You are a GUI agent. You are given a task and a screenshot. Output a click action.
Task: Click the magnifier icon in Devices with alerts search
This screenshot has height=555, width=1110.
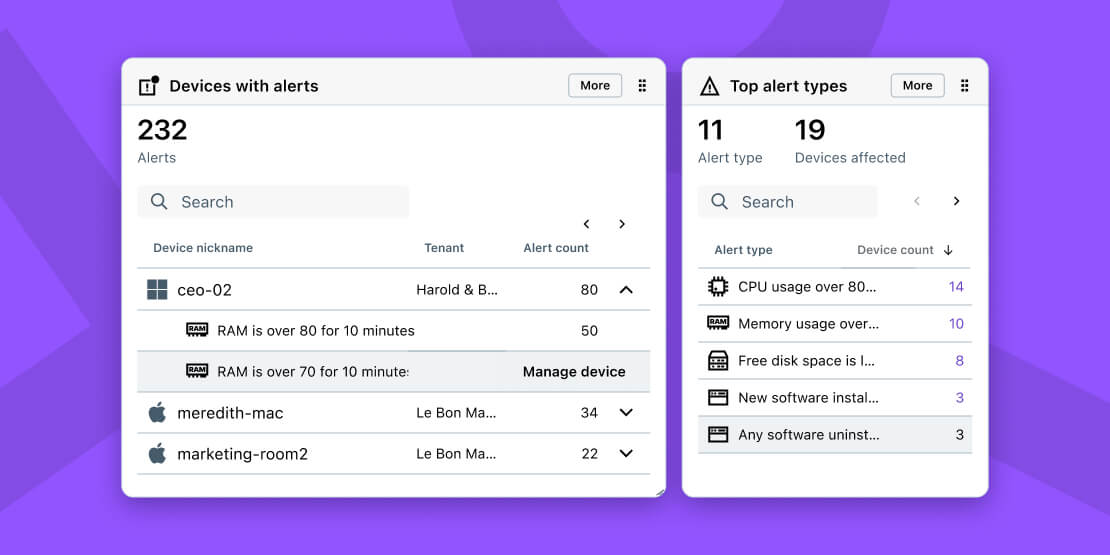(159, 202)
